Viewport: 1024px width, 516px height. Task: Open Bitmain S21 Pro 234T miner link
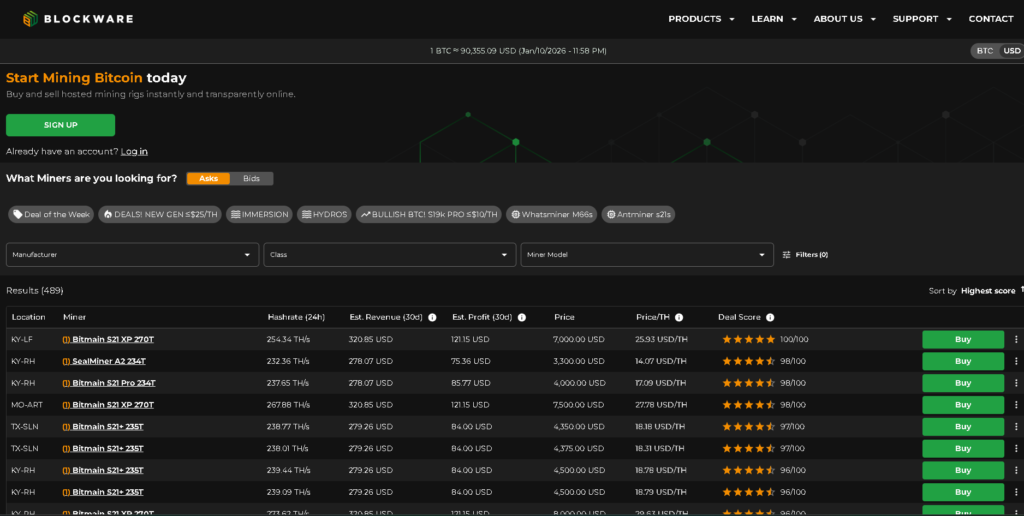(109, 383)
